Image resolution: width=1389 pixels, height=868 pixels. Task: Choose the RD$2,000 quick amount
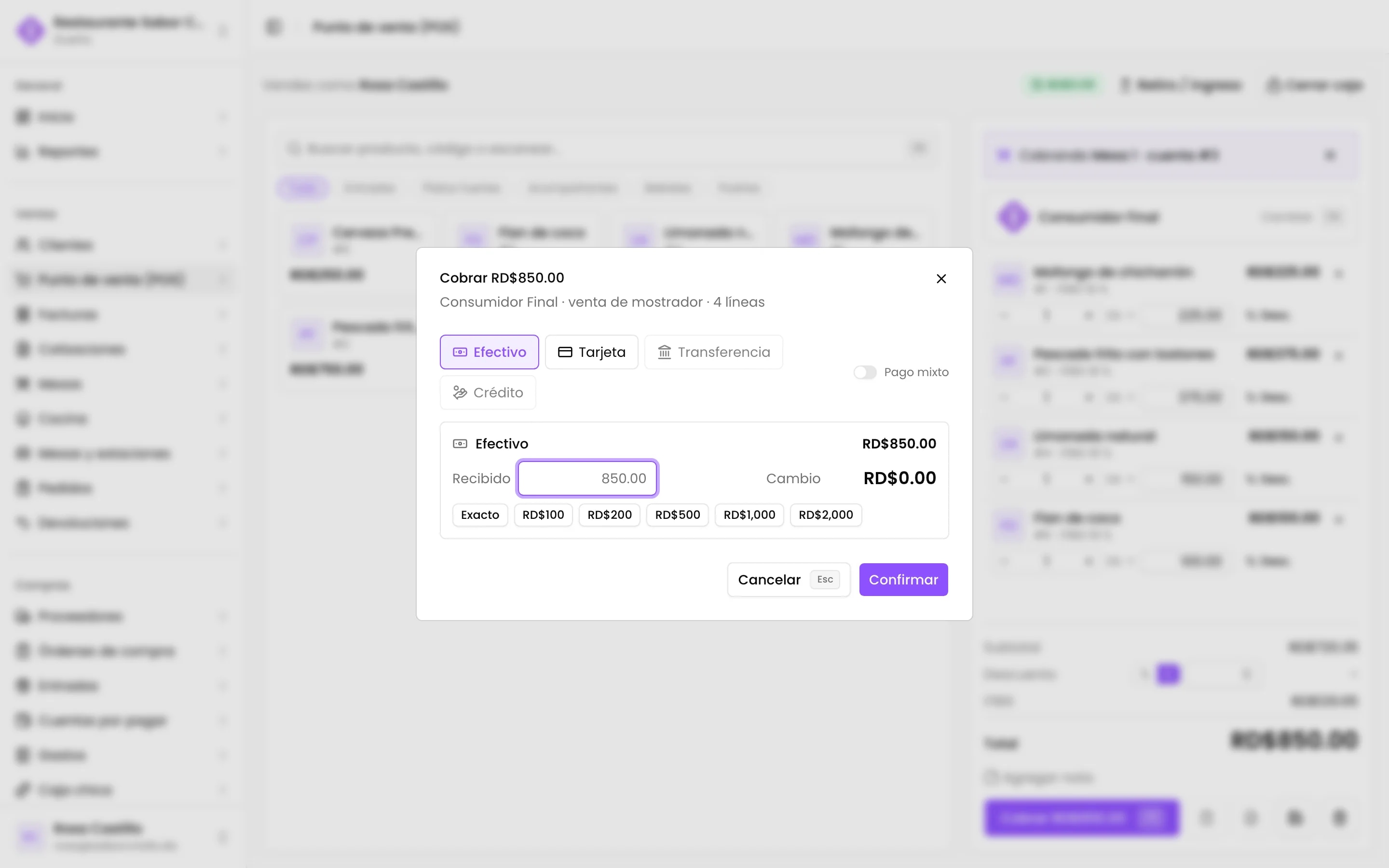[825, 515]
